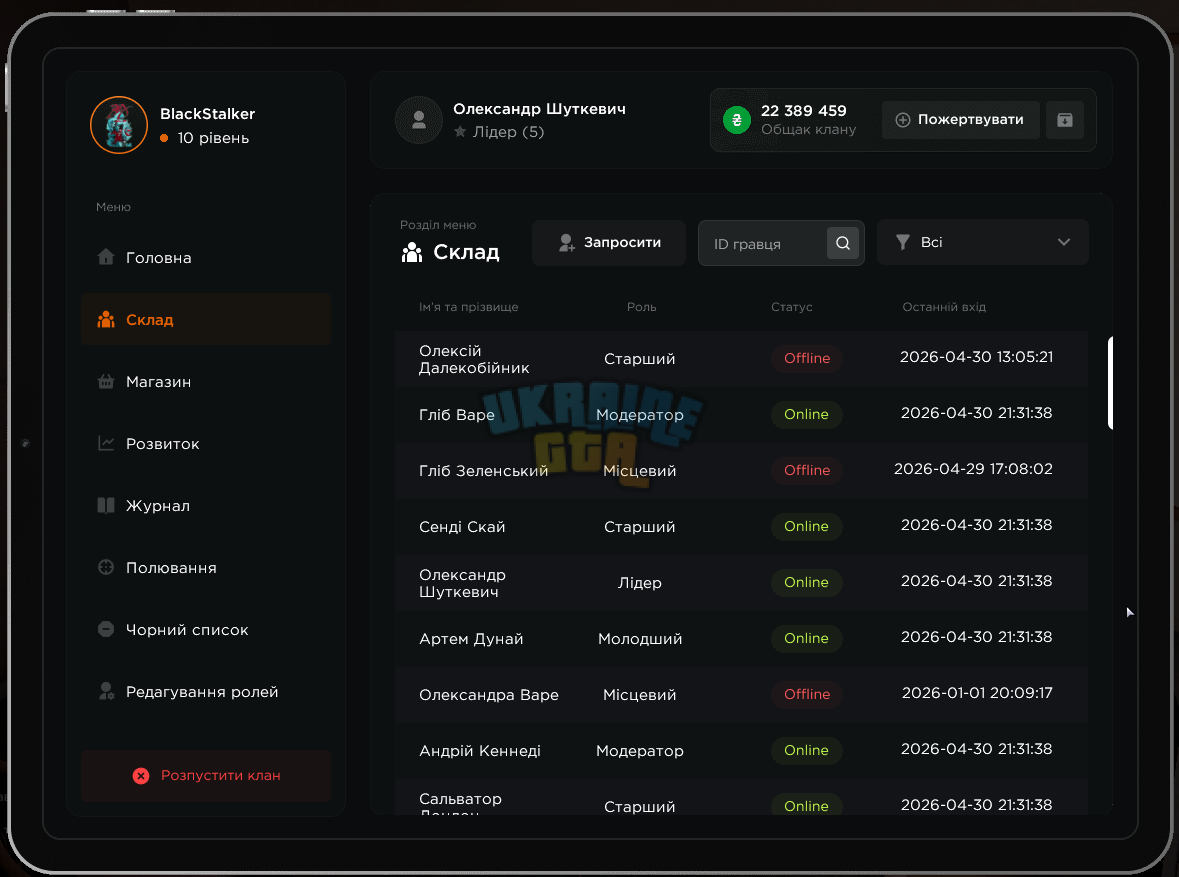Screen dimensions: 1179x877
Task: Click Олександр Шуткевич profile avatar icon
Action: pyautogui.click(x=419, y=120)
